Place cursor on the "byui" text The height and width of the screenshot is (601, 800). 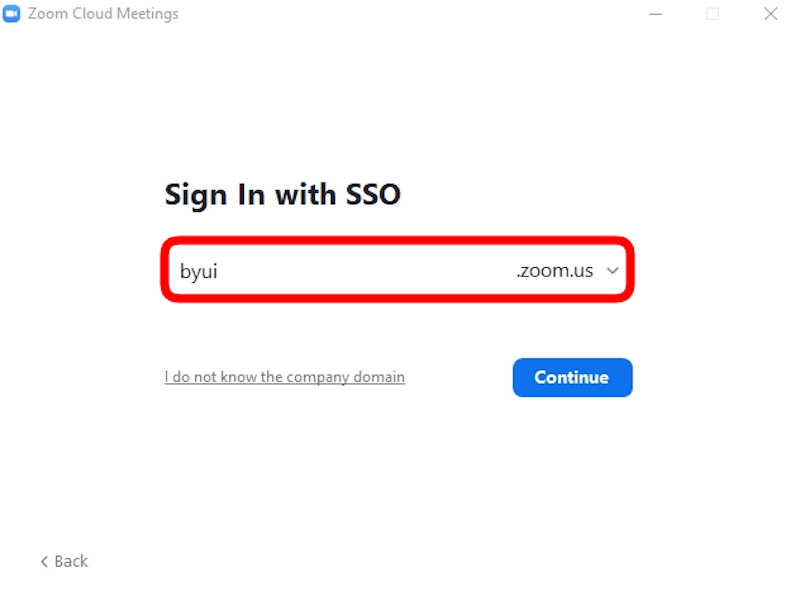pyautogui.click(x=198, y=271)
